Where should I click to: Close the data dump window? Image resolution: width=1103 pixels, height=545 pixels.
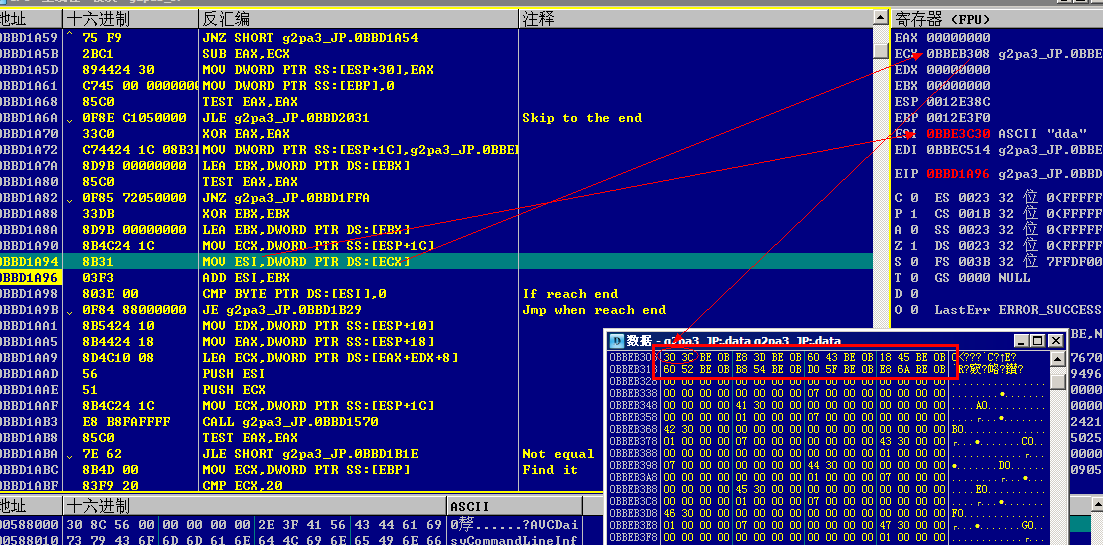point(1055,341)
